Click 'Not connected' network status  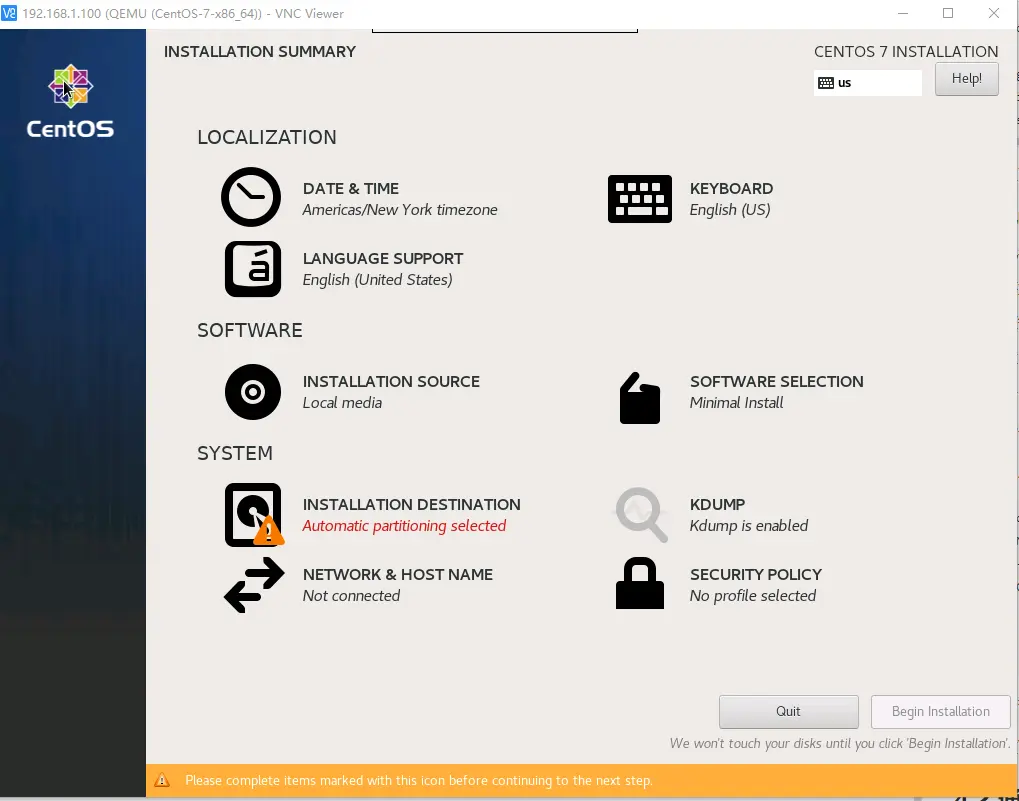[351, 596]
